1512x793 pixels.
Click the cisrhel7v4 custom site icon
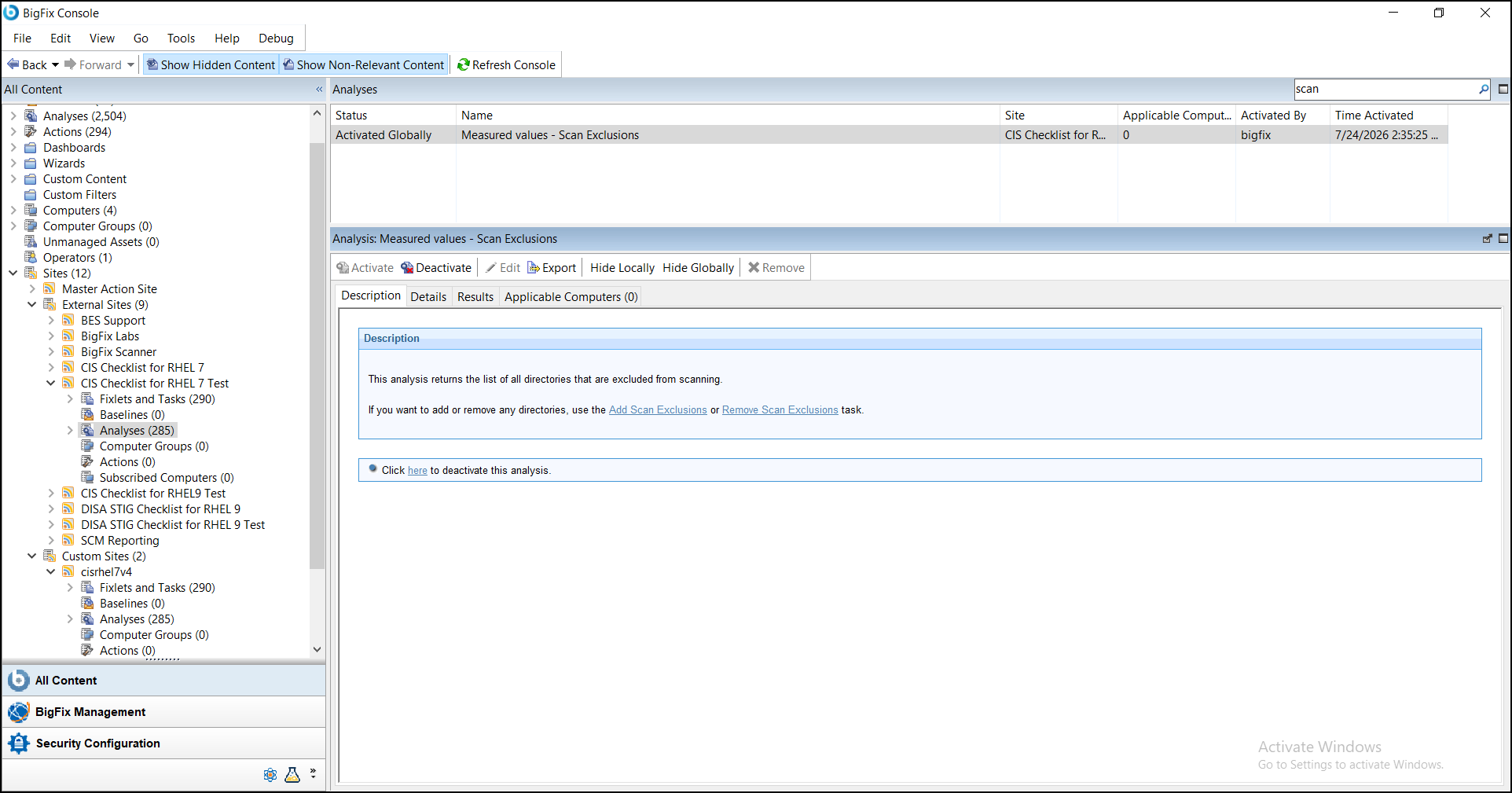[68, 572]
